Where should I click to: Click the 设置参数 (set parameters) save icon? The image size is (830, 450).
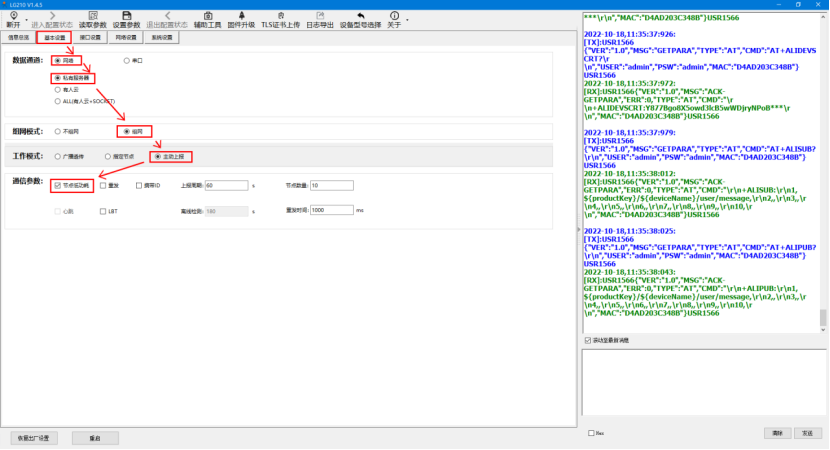click(126, 17)
